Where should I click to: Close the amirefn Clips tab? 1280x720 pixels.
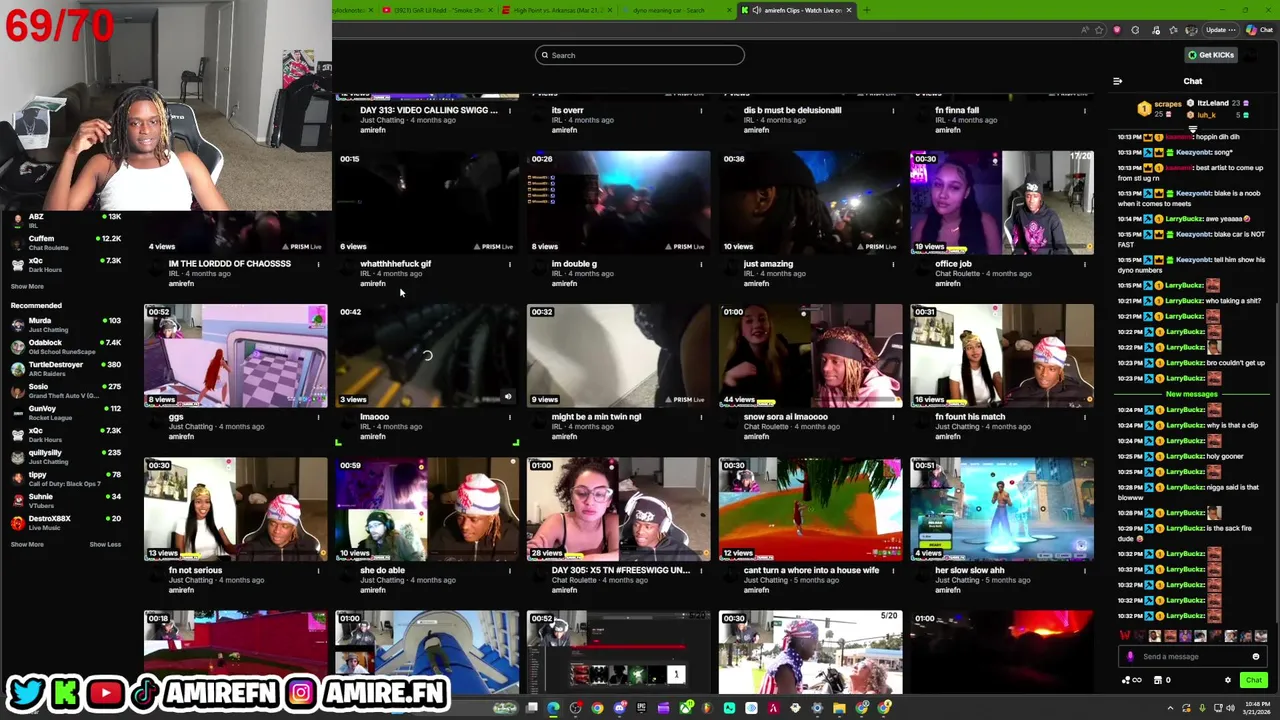point(849,10)
